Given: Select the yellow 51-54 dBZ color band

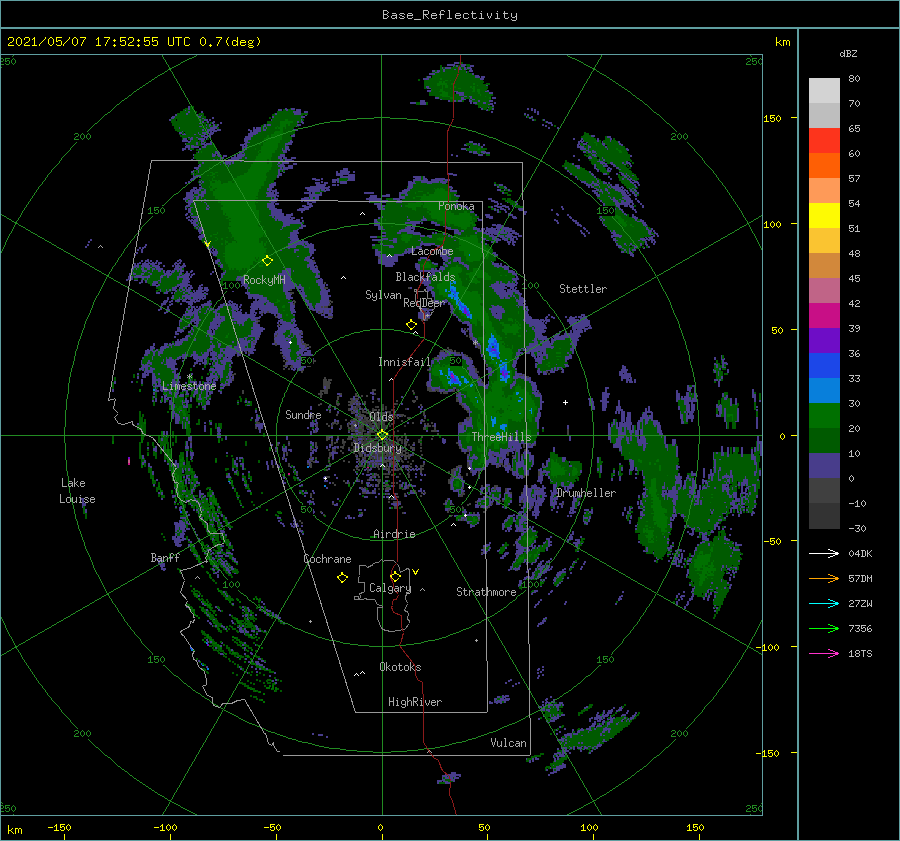Looking at the screenshot, I should [x=824, y=215].
